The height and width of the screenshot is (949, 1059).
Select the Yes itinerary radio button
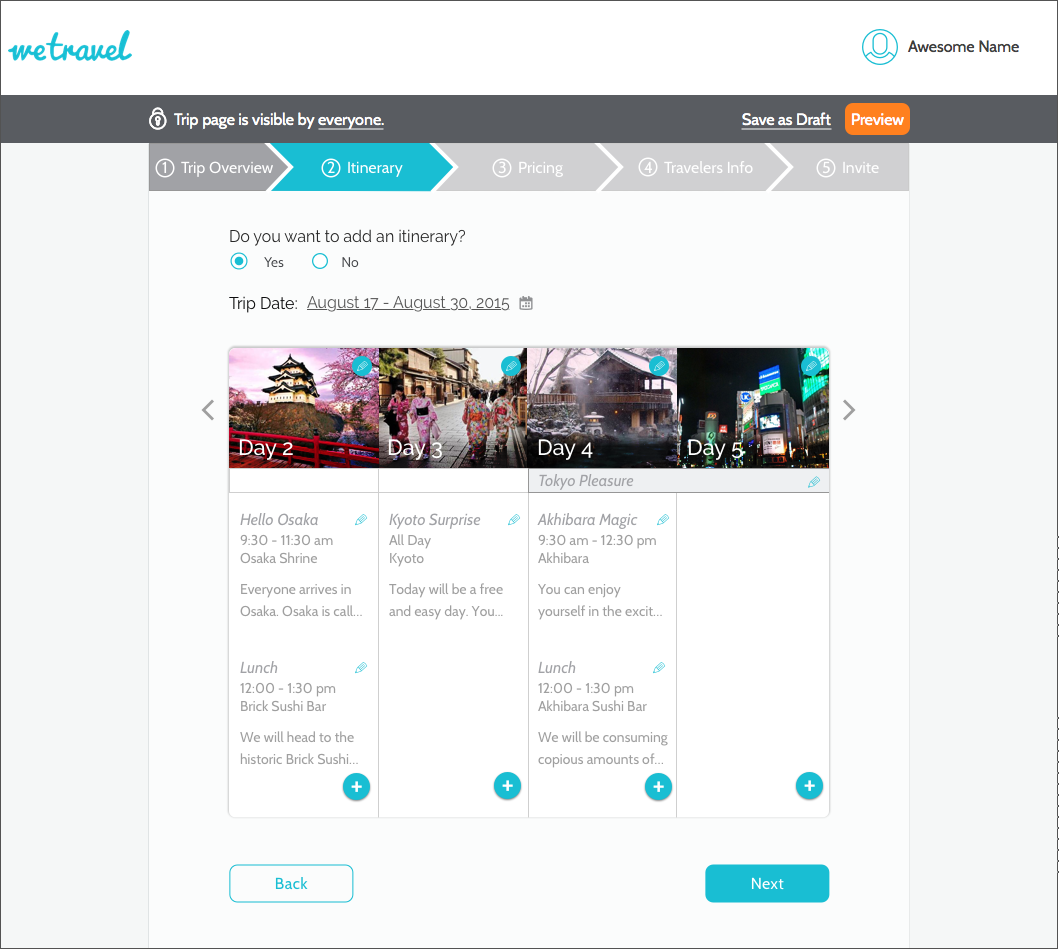coord(239,262)
